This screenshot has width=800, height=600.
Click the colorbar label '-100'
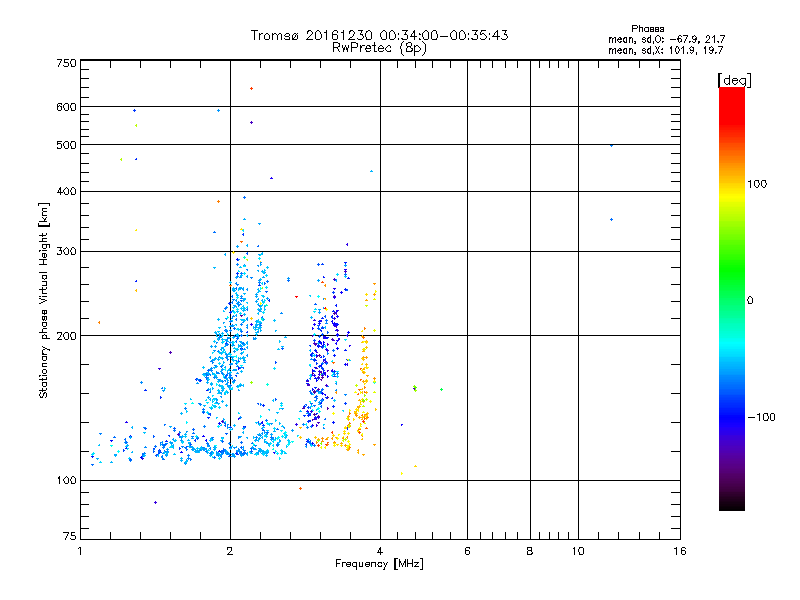point(761,417)
